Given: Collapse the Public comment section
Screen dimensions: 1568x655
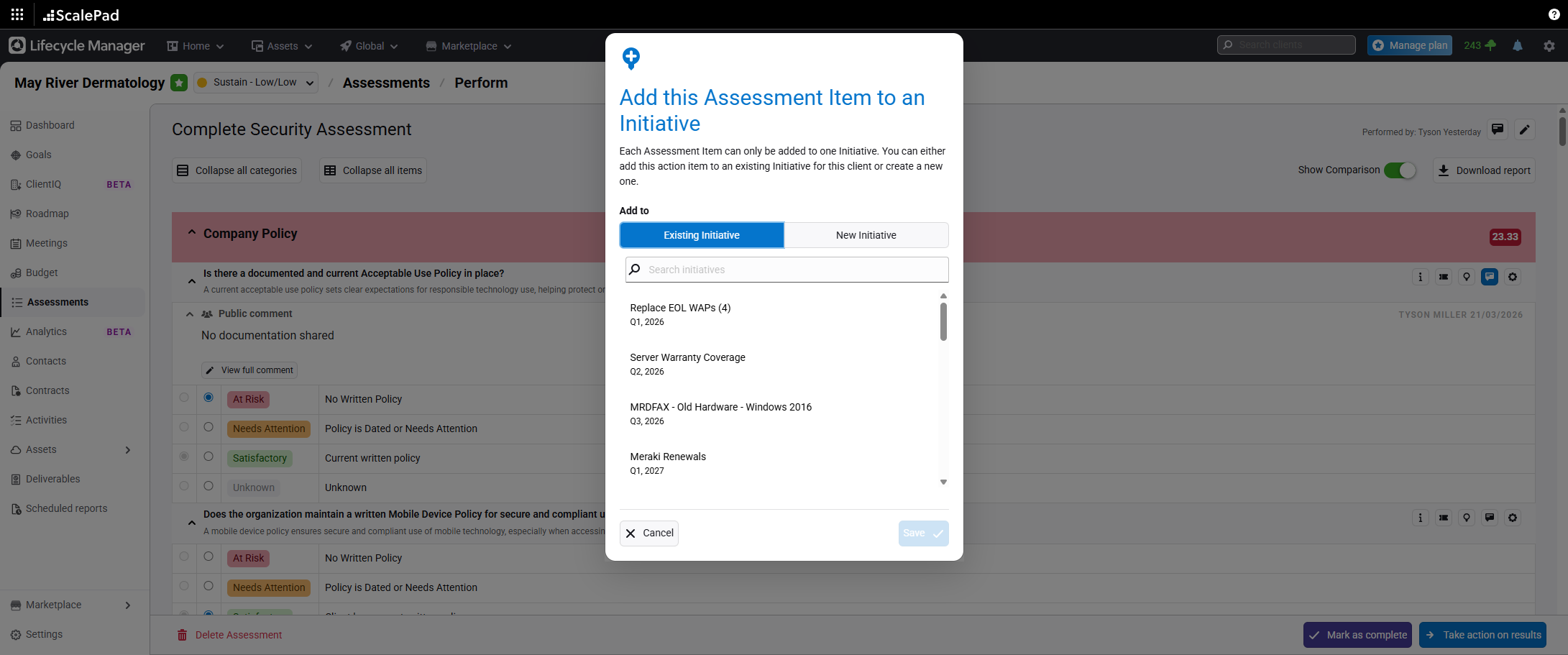Looking at the screenshot, I should [190, 313].
